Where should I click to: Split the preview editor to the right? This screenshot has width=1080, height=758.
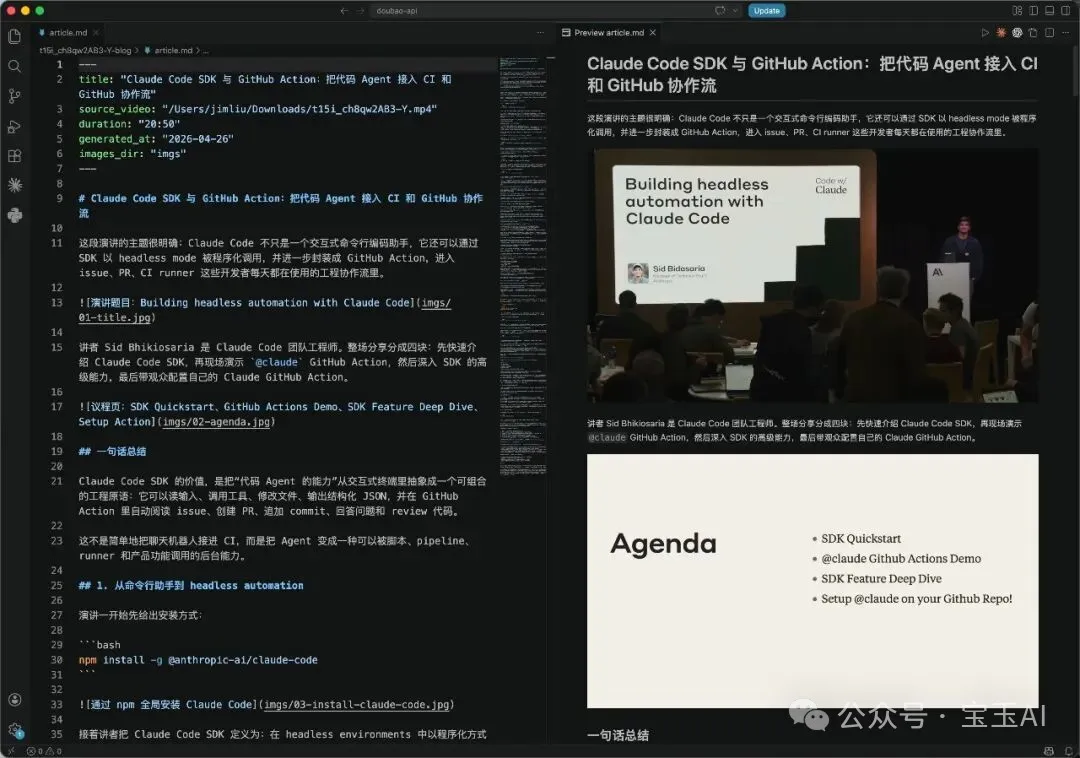click(1049, 32)
